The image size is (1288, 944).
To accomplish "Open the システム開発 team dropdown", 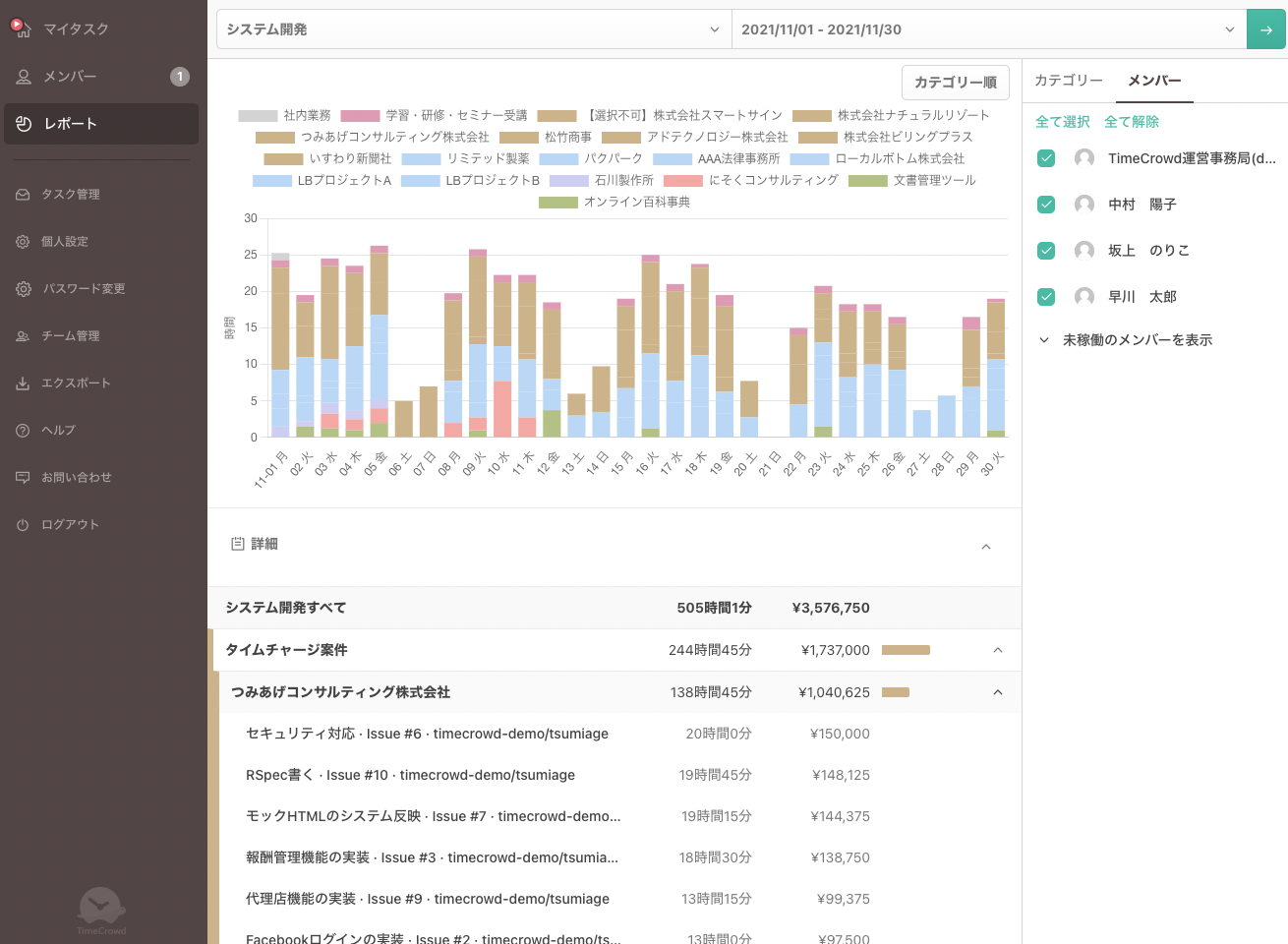I will click(473, 29).
